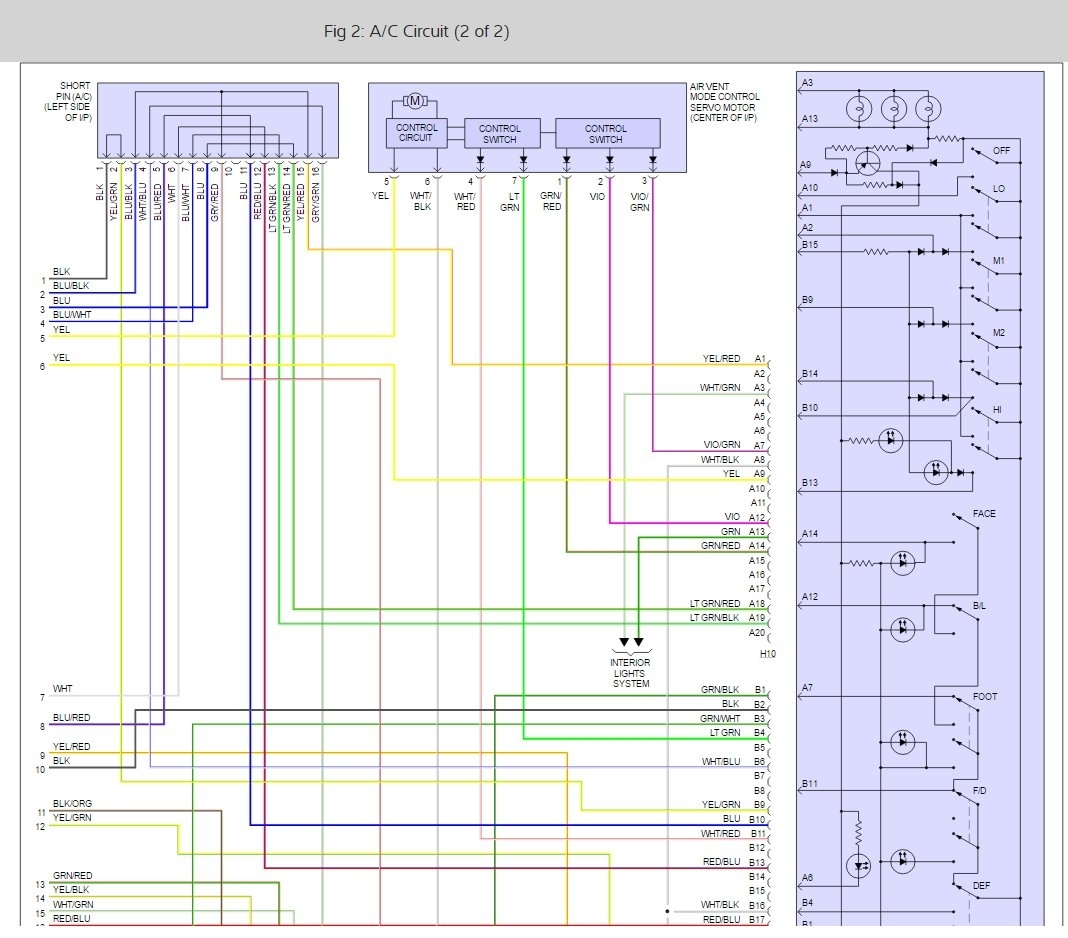Click the INTERIOR LIGHTS SYSTEM label

(631, 673)
